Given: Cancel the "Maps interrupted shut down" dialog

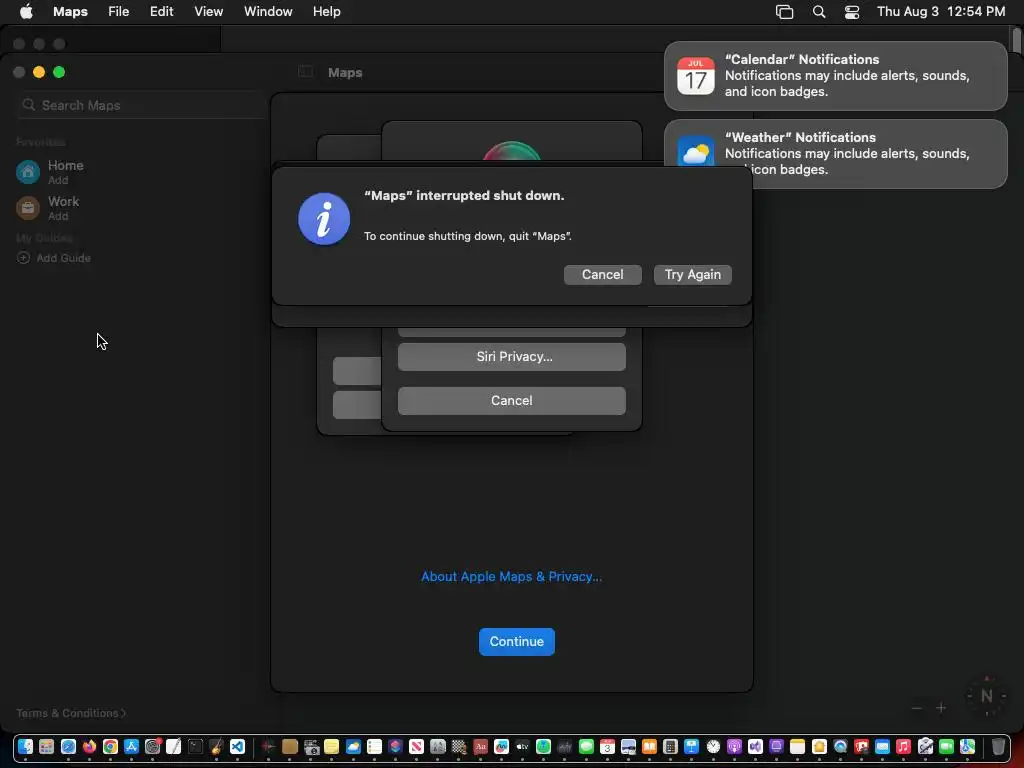Looking at the screenshot, I should pos(602,274).
